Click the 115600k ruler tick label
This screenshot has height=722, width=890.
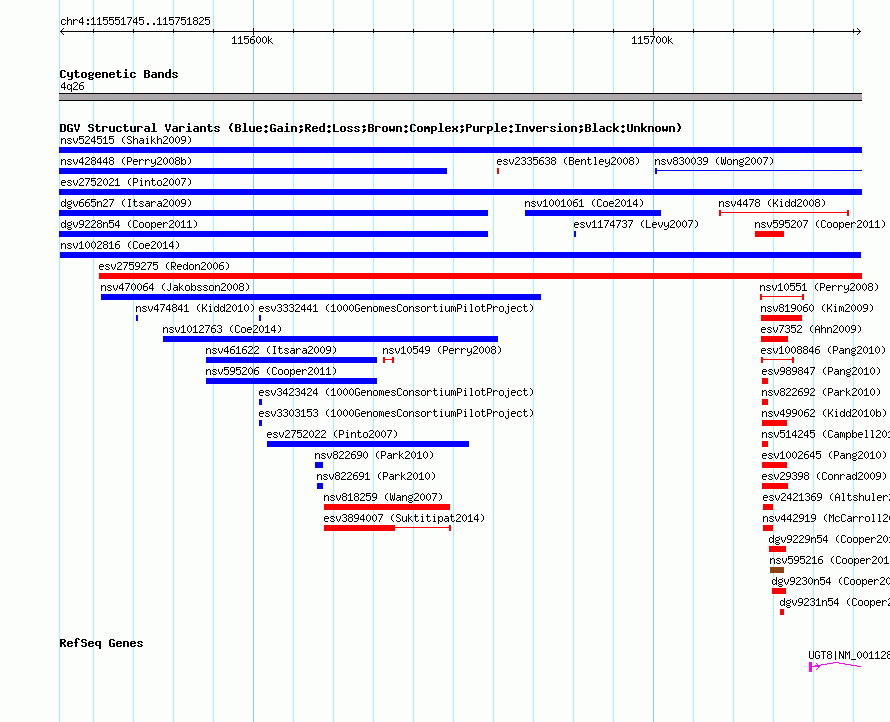pyautogui.click(x=252, y=40)
